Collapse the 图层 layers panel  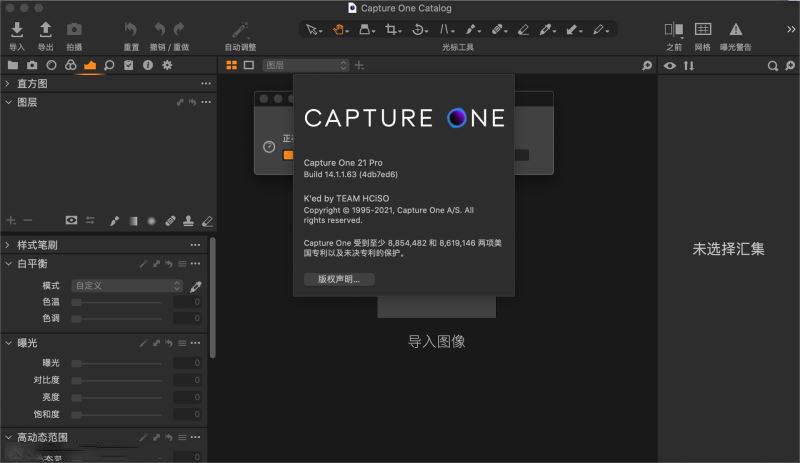[x=8, y=102]
